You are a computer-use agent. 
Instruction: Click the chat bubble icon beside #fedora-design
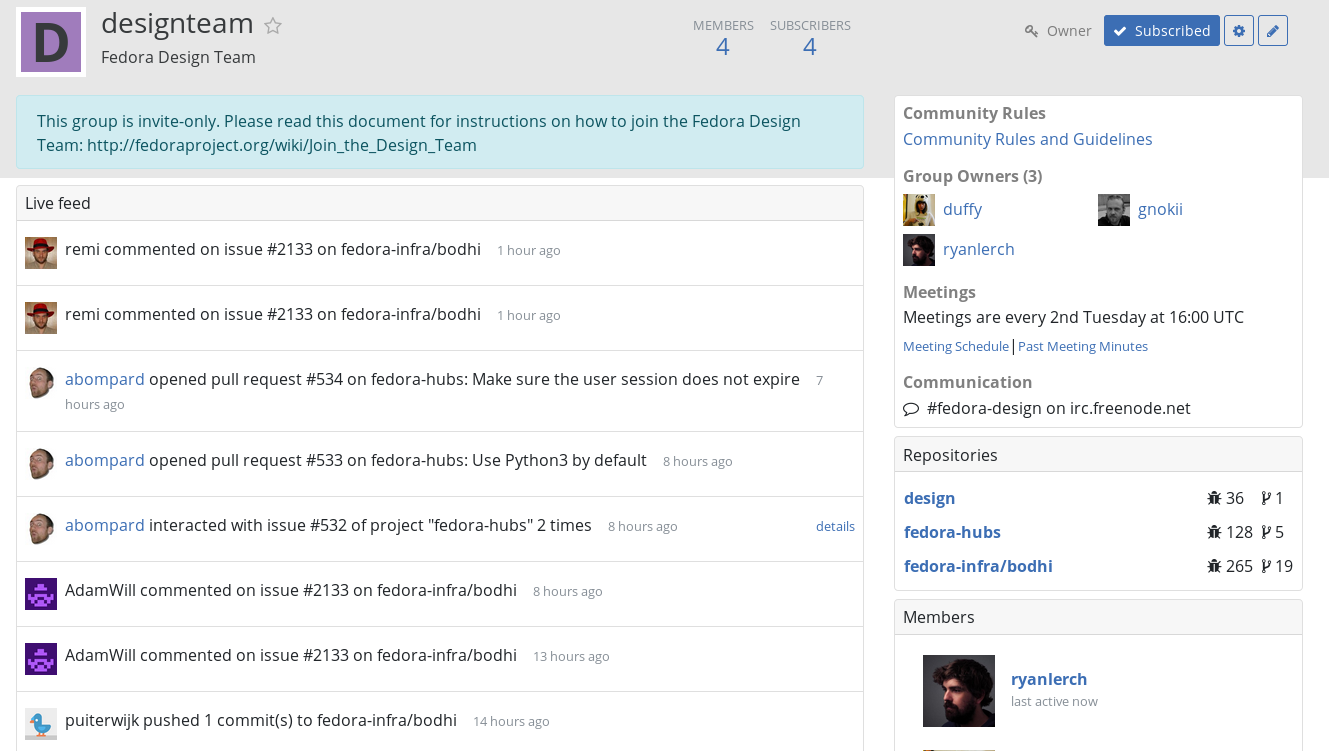(x=911, y=409)
